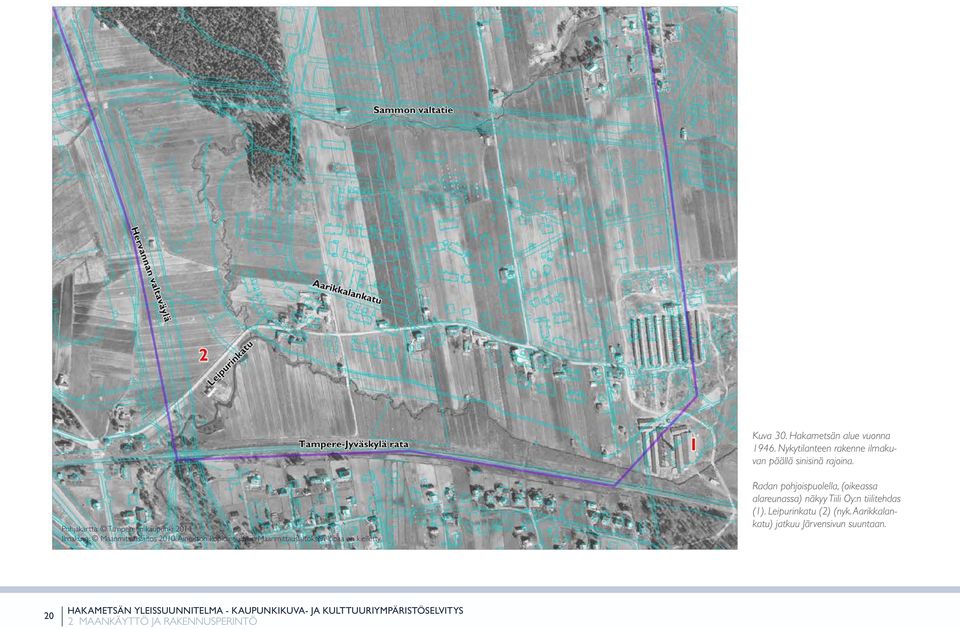Viewport: 960px width, 629px height.
Task: Click the '2. MAANKÄYTTÖ JA RAKENNUSPERINTÖ' footer subtitle
Action: [162, 621]
